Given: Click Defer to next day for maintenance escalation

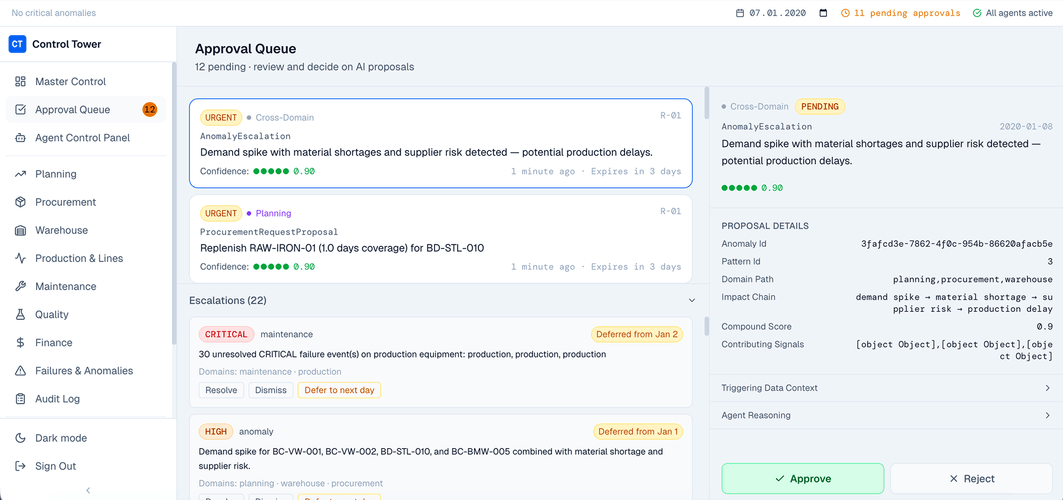Looking at the screenshot, I should coord(339,390).
